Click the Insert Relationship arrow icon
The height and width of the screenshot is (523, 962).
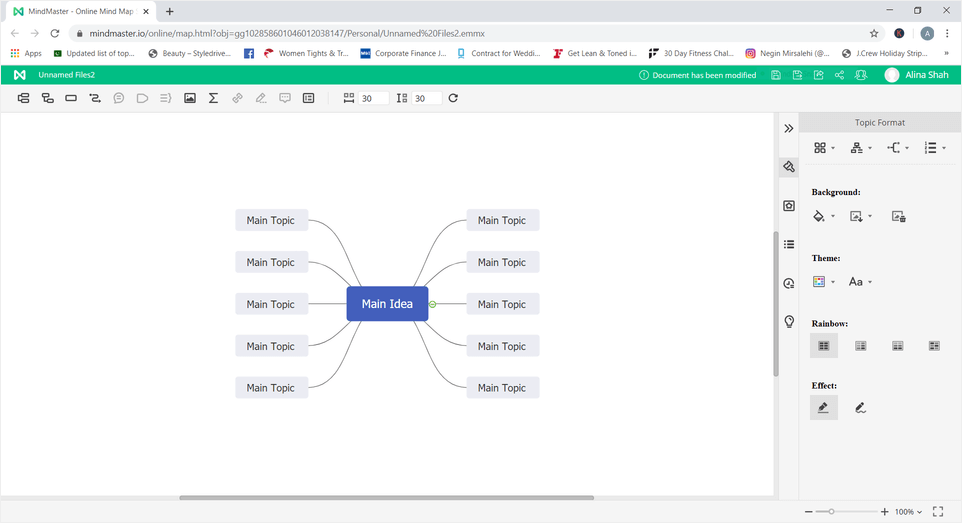pos(95,98)
